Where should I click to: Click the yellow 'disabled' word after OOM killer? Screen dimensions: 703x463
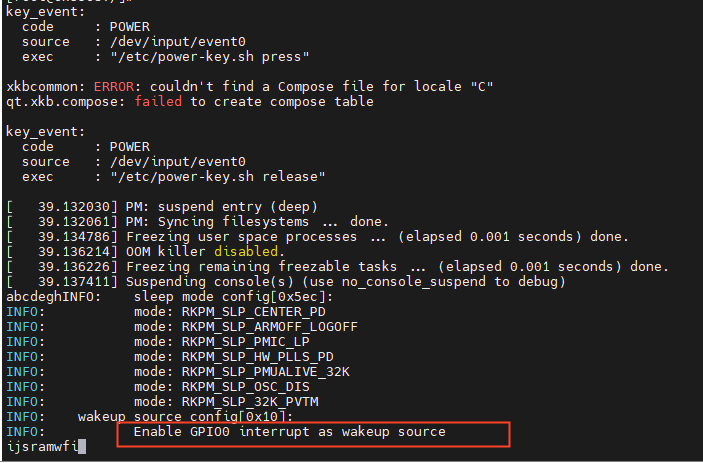[246, 251]
